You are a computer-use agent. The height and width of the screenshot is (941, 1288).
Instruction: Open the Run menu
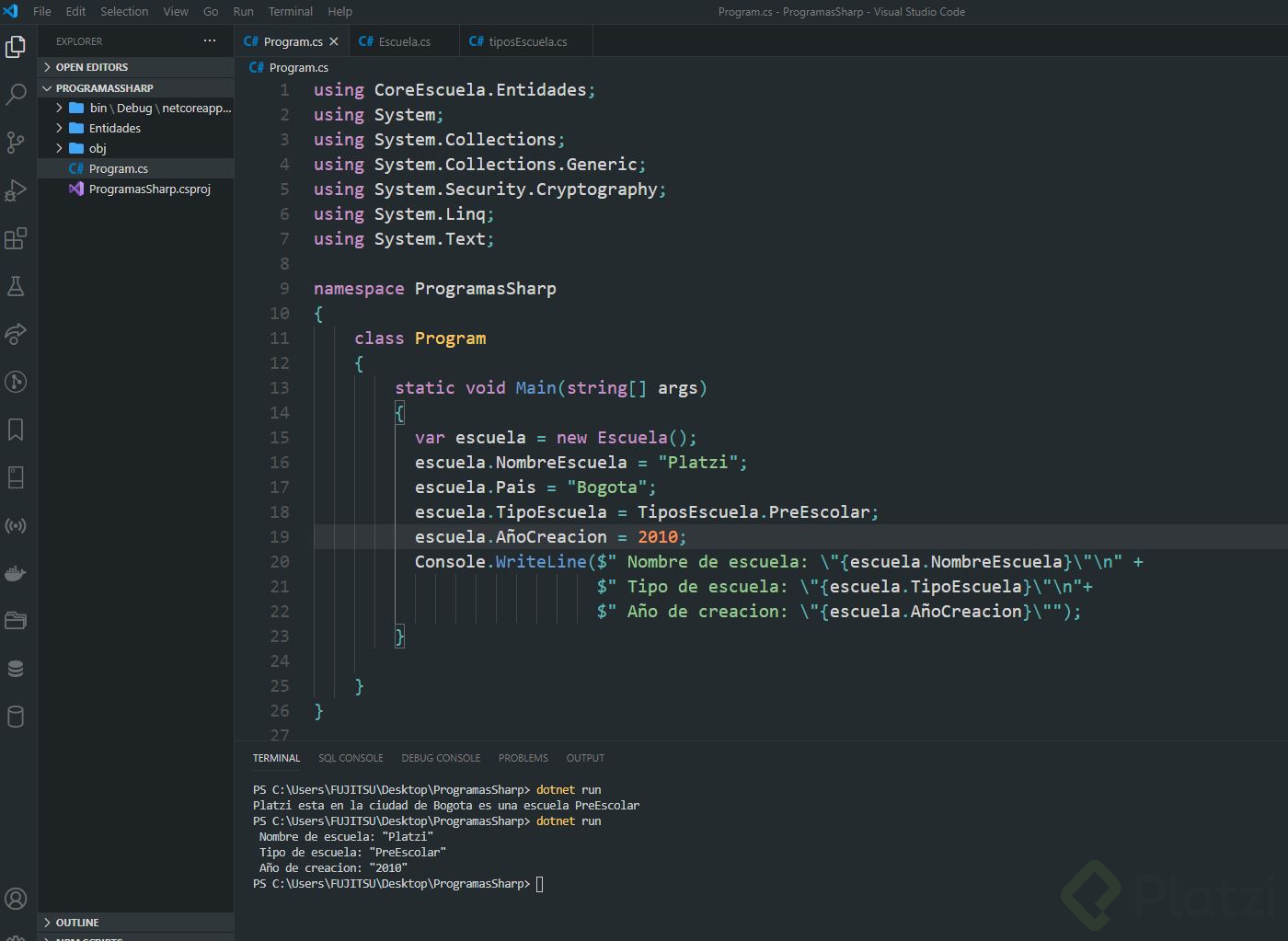coord(243,11)
